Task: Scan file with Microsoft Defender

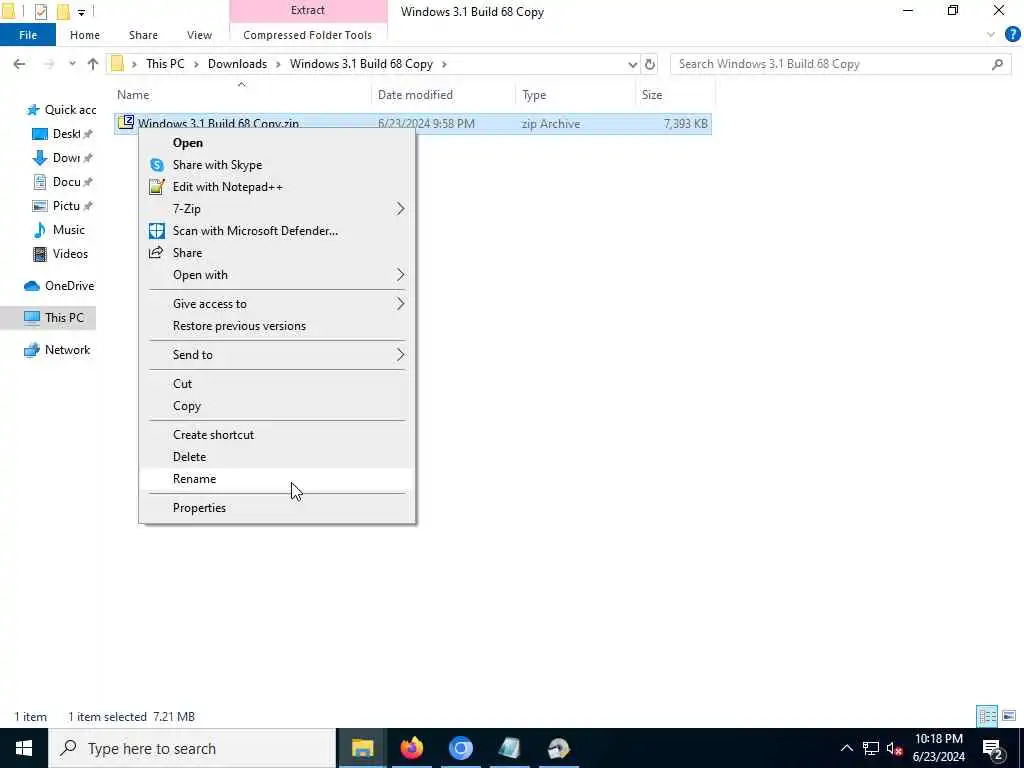Action: (x=276, y=231)
